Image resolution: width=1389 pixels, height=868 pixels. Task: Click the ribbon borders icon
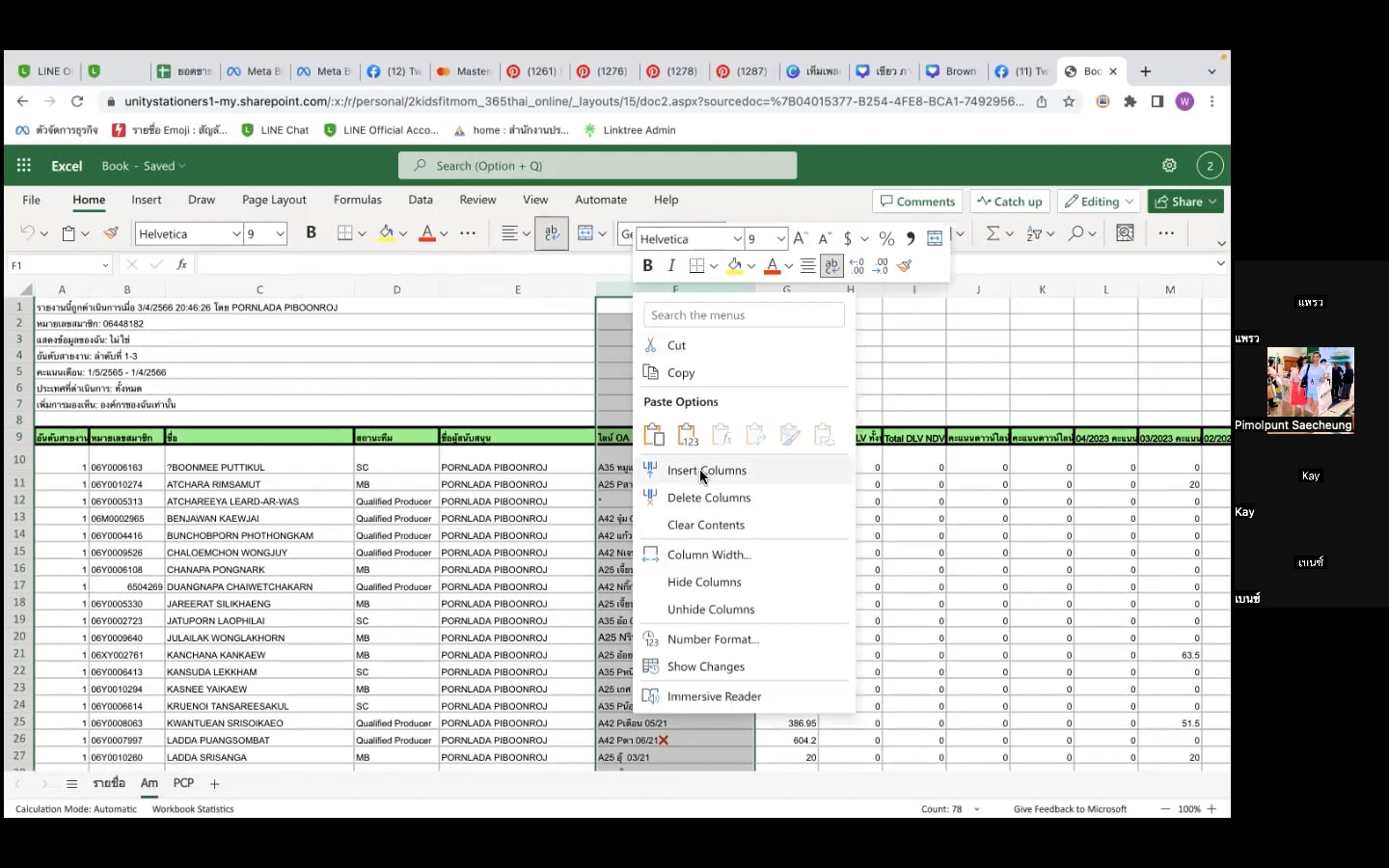345,233
